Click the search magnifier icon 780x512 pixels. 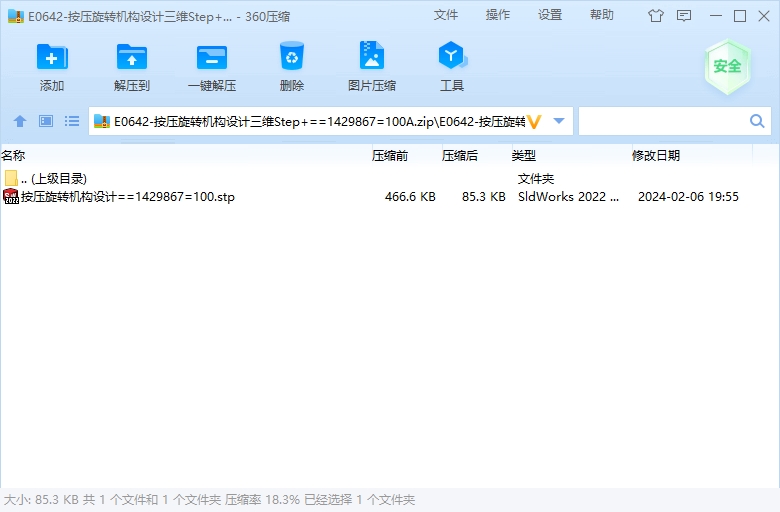757,121
